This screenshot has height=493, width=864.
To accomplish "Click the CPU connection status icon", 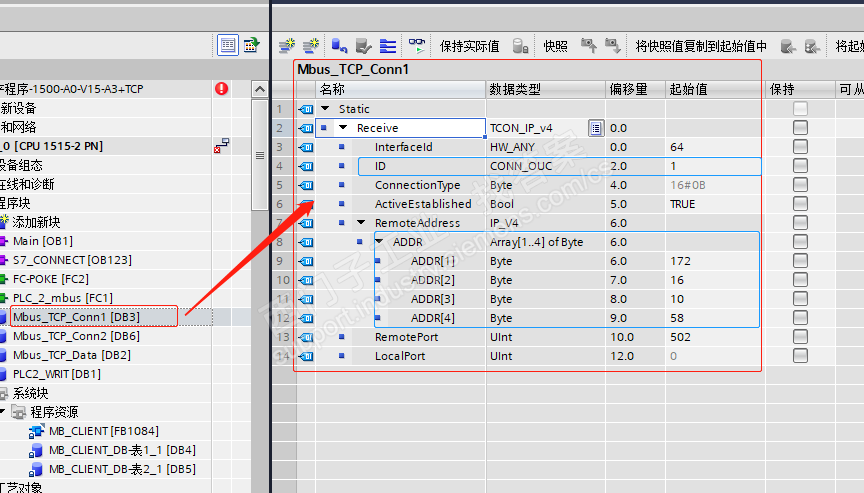I will (222, 146).
